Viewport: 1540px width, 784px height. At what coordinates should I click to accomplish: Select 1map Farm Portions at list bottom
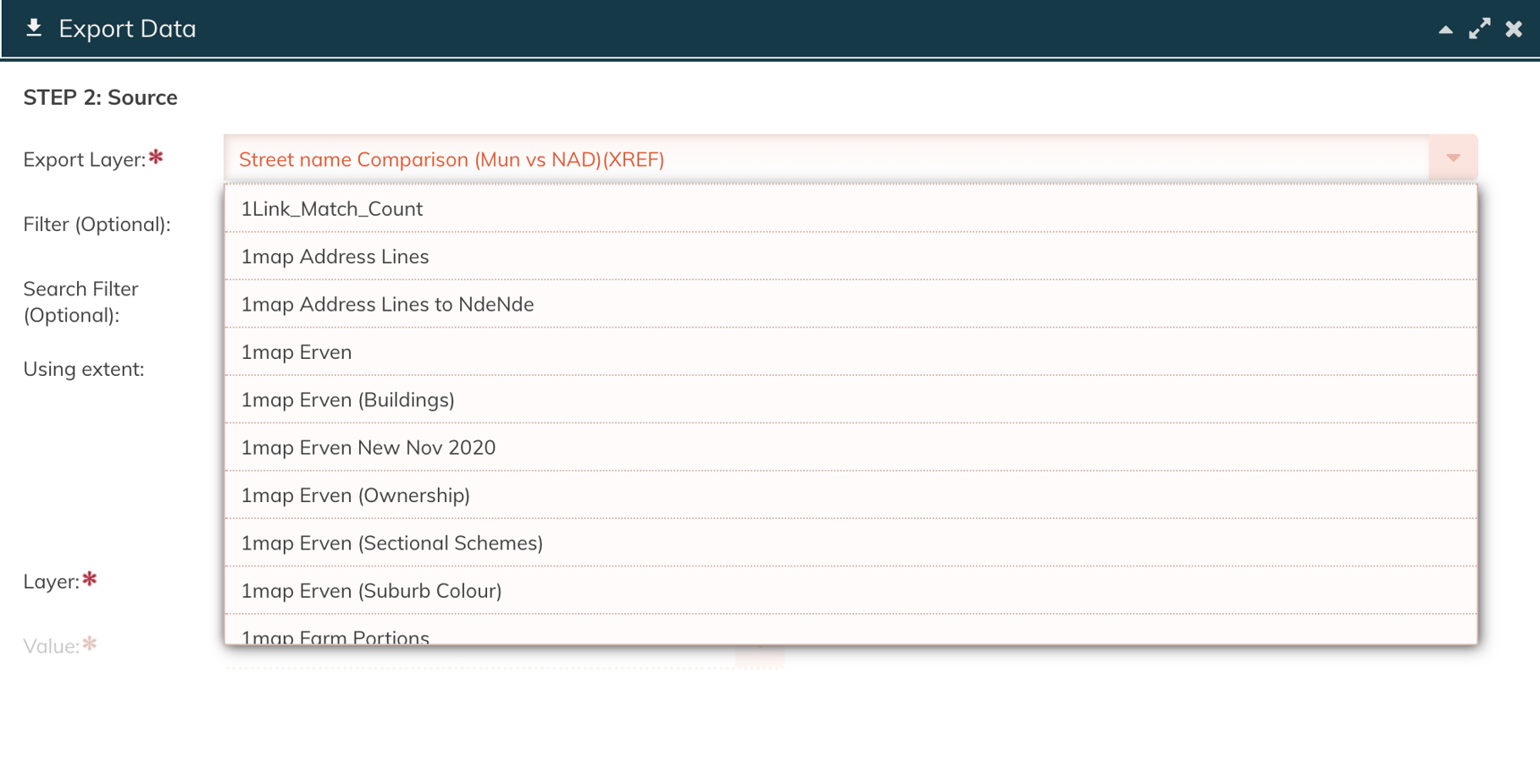tap(851, 630)
